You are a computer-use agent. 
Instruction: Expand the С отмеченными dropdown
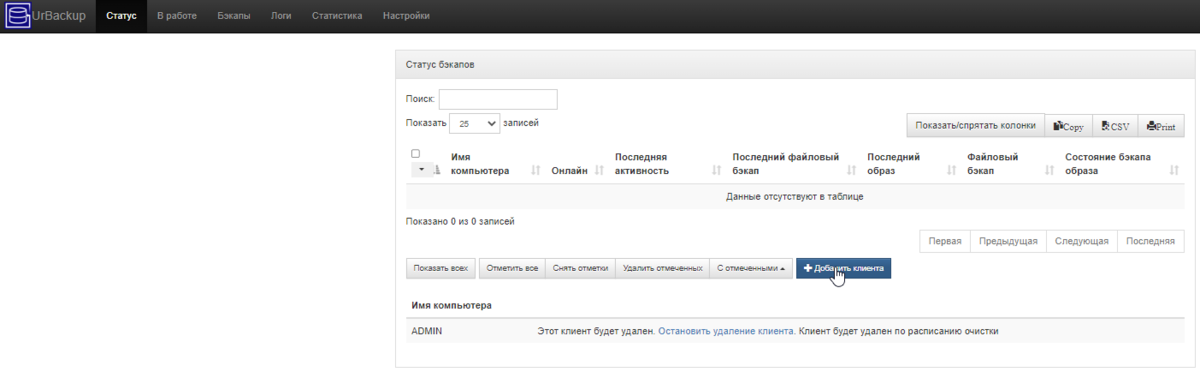(x=750, y=269)
